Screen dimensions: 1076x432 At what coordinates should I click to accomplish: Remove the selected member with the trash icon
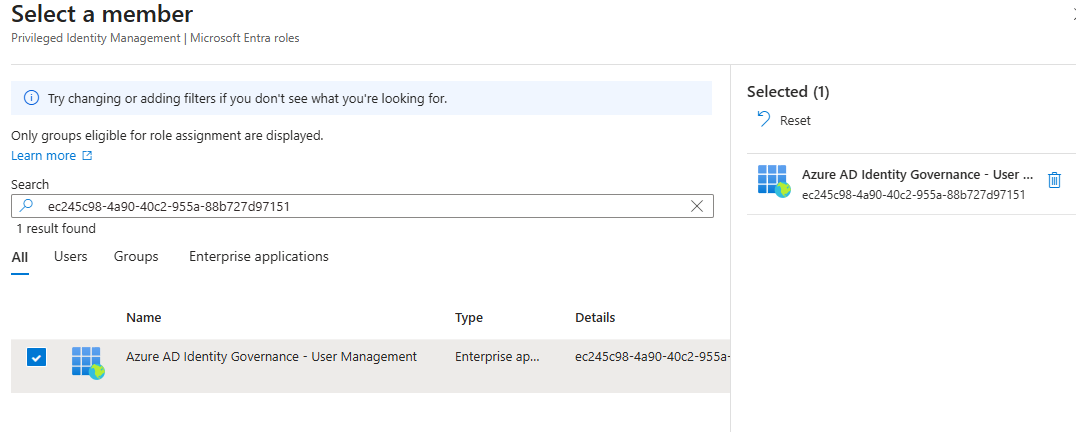1054,180
